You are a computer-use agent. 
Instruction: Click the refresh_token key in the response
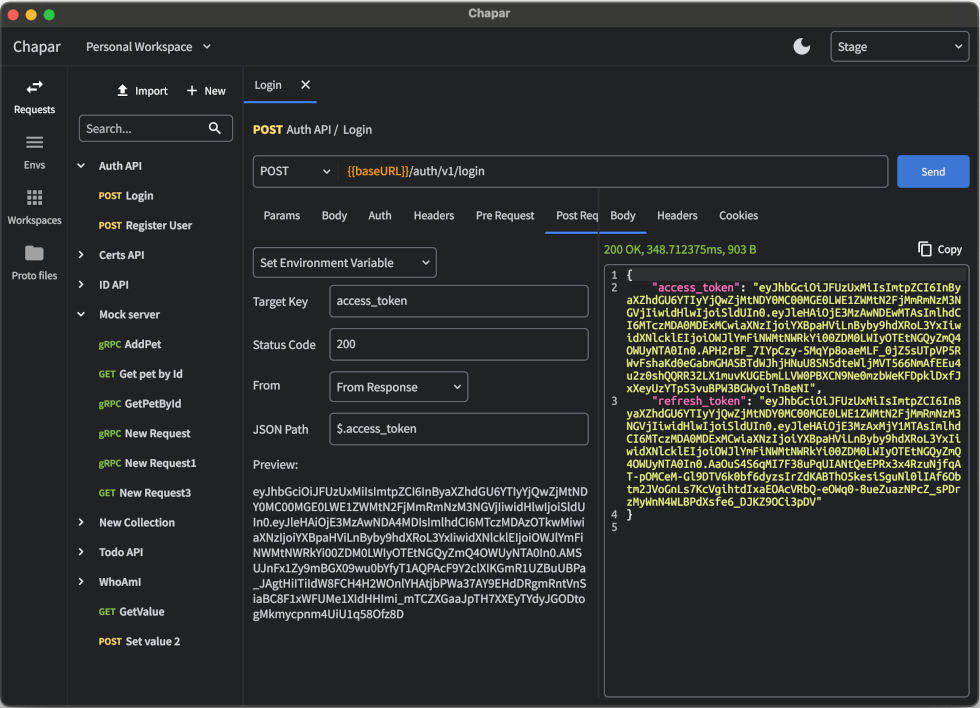(698, 401)
